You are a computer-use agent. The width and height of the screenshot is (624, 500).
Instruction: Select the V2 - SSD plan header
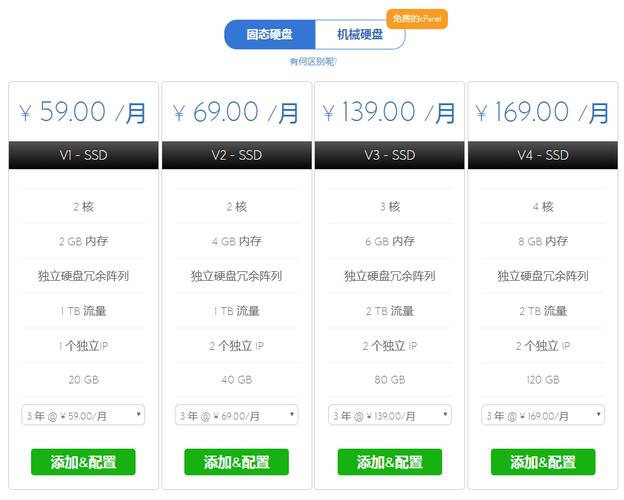237,155
